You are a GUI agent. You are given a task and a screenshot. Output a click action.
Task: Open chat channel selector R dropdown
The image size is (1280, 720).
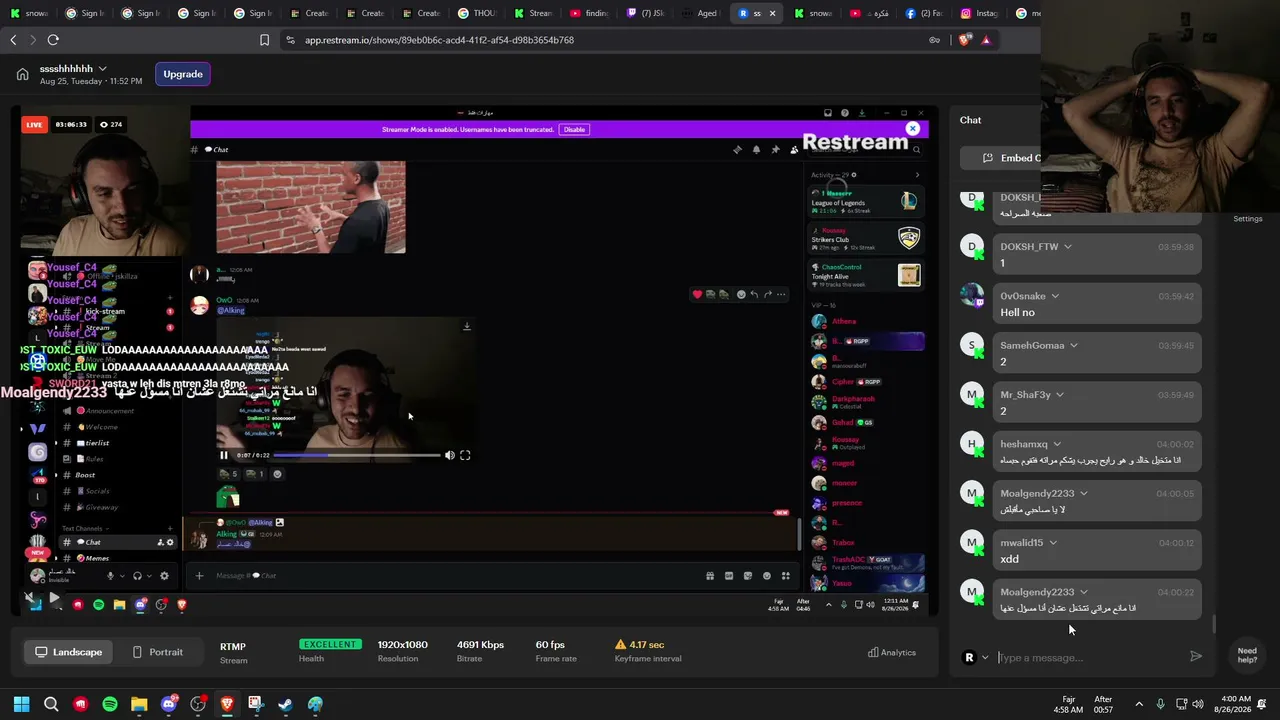coord(976,657)
